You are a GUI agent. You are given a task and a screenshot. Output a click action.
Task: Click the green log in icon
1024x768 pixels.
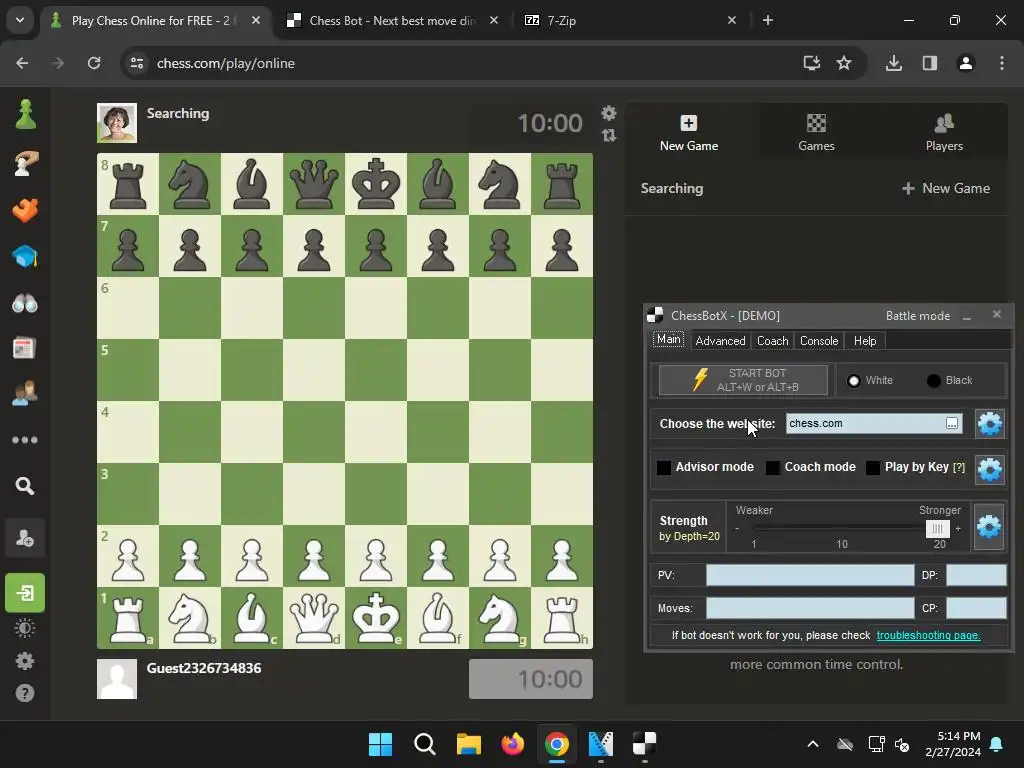click(x=25, y=593)
